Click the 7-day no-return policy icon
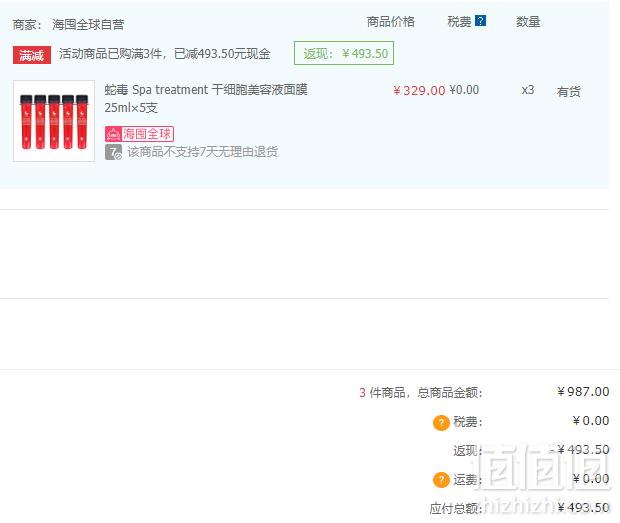 coord(113,152)
